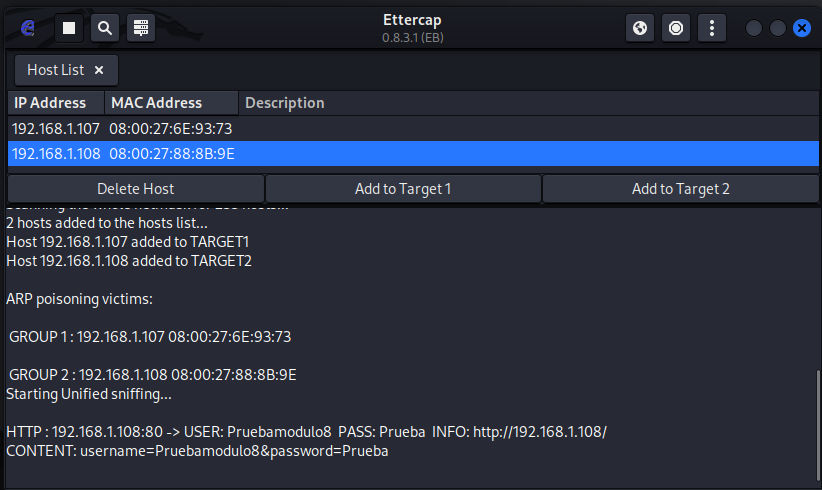The image size is (822, 490).
Task: Click the Delete Host button
Action: [136, 189]
